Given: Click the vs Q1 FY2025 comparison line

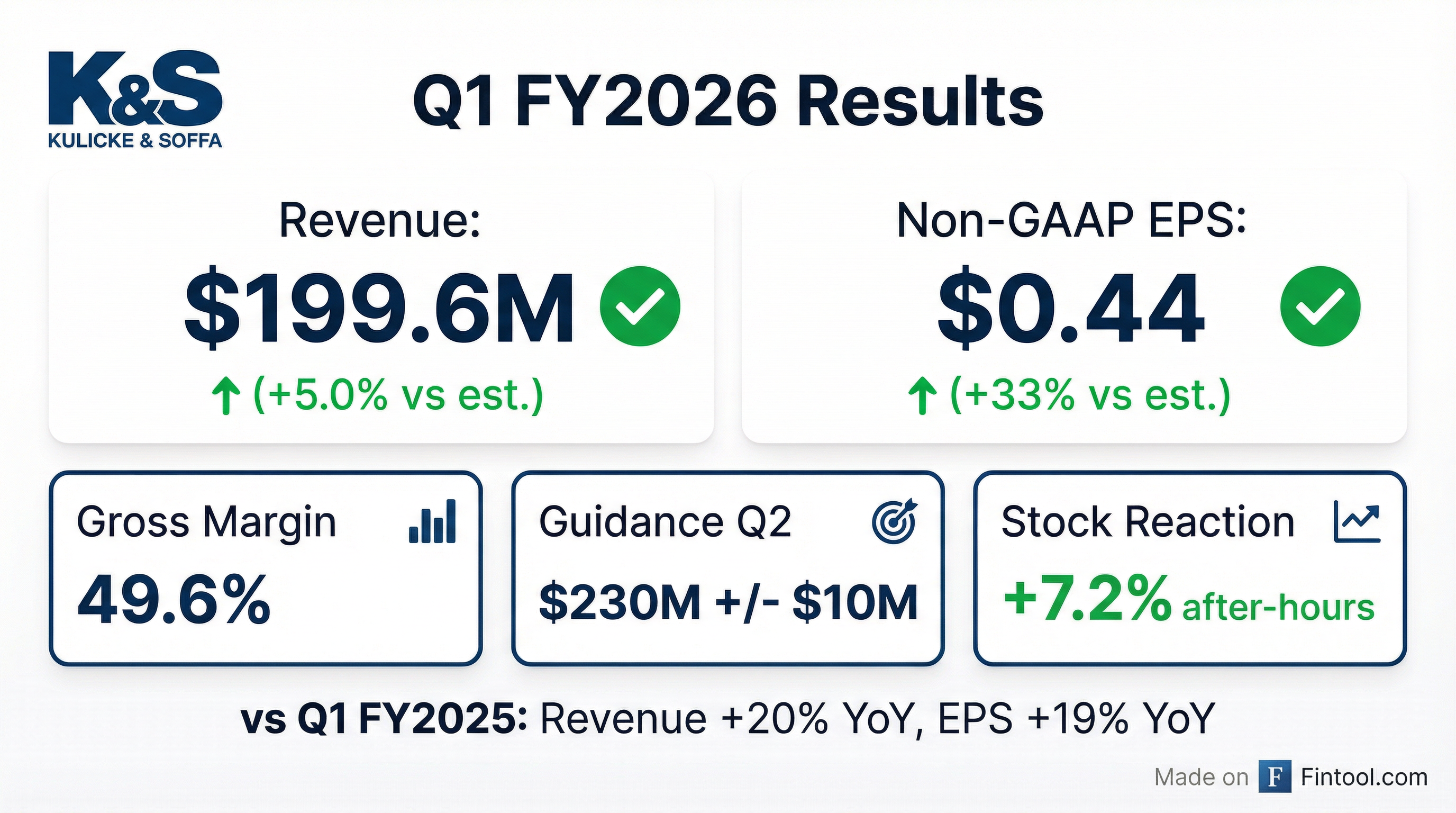Looking at the screenshot, I should tap(728, 719).
